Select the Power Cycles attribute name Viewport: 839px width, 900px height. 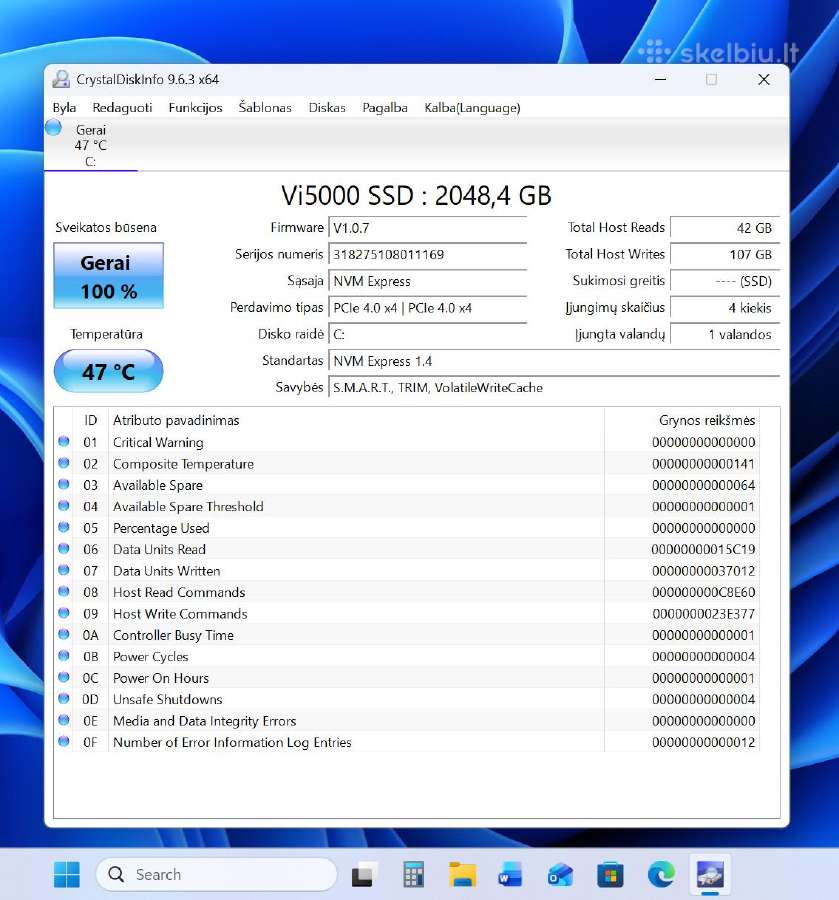(150, 657)
